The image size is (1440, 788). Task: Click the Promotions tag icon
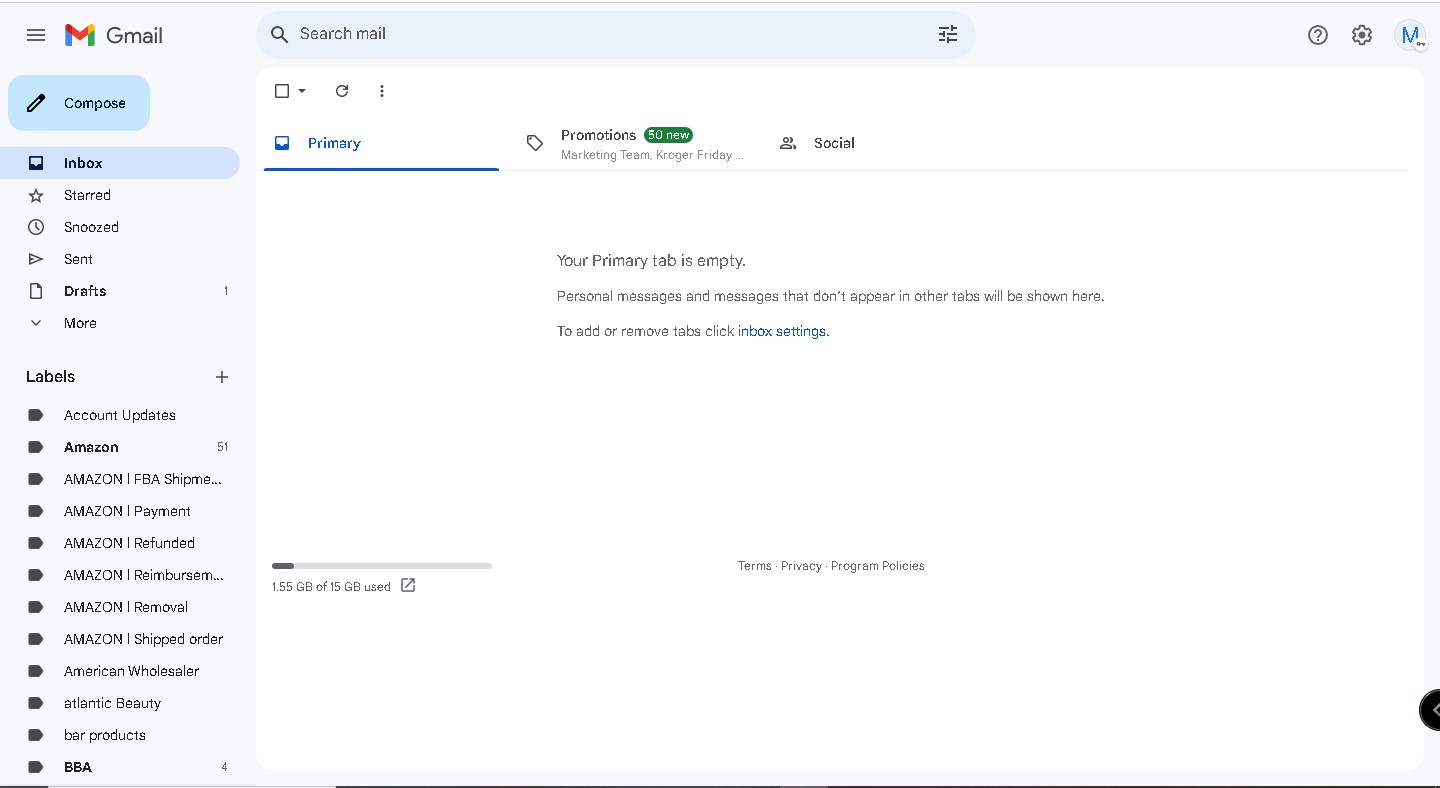535,143
